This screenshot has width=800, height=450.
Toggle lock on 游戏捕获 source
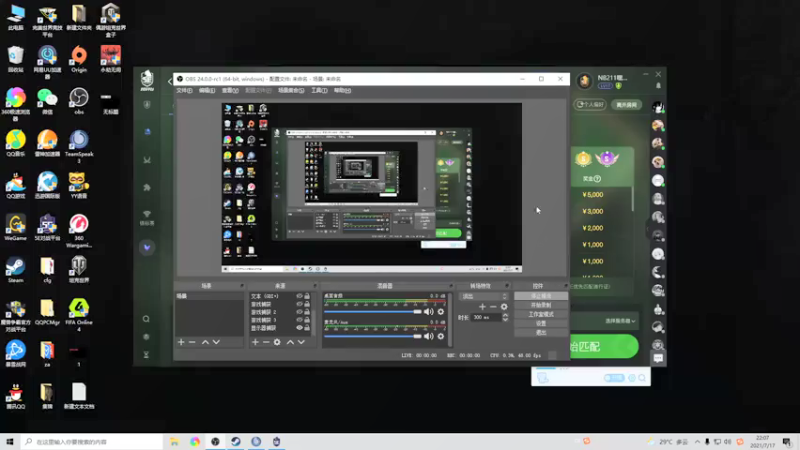pyautogui.click(x=307, y=304)
